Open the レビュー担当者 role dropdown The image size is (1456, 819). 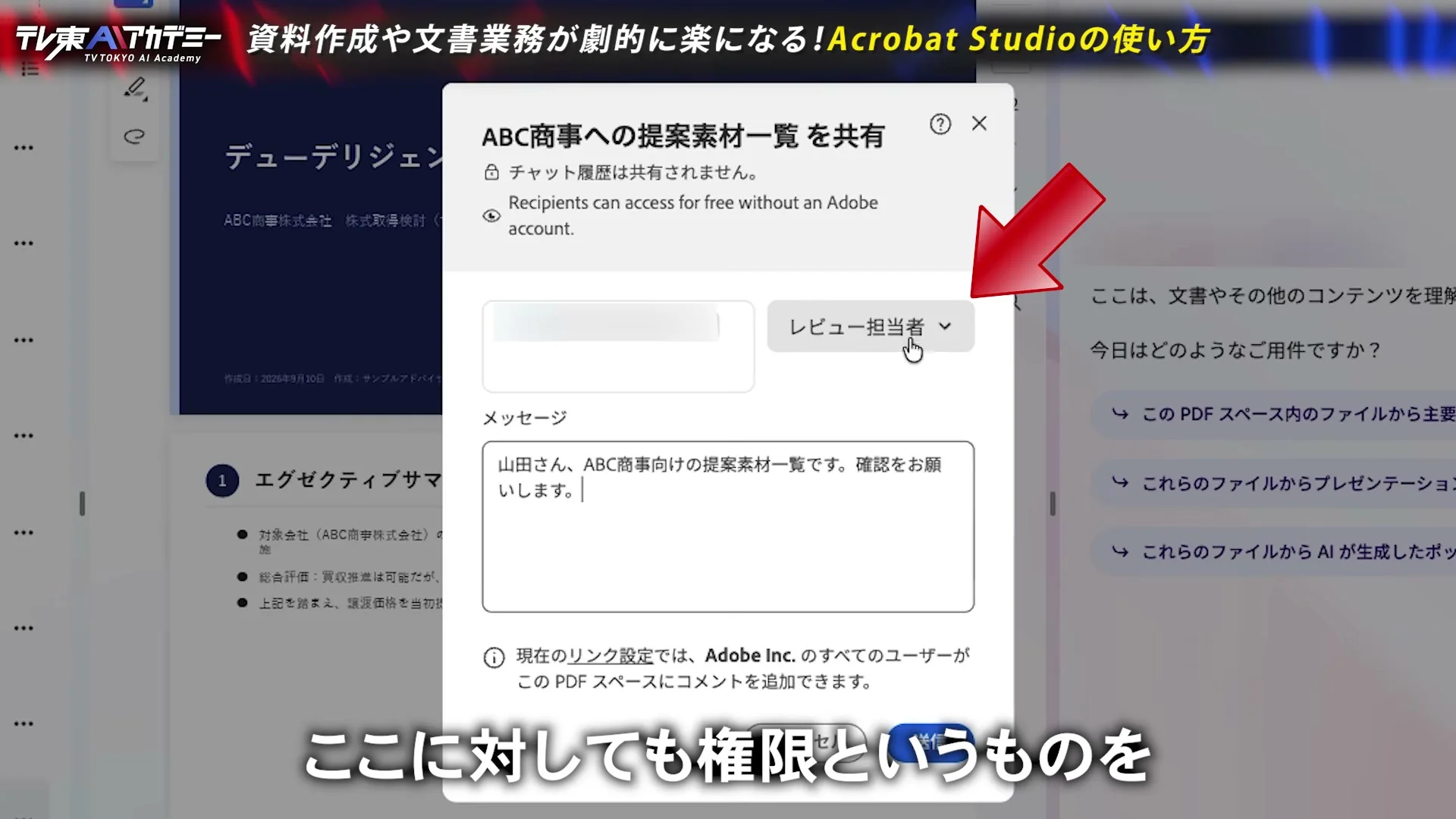(x=871, y=326)
